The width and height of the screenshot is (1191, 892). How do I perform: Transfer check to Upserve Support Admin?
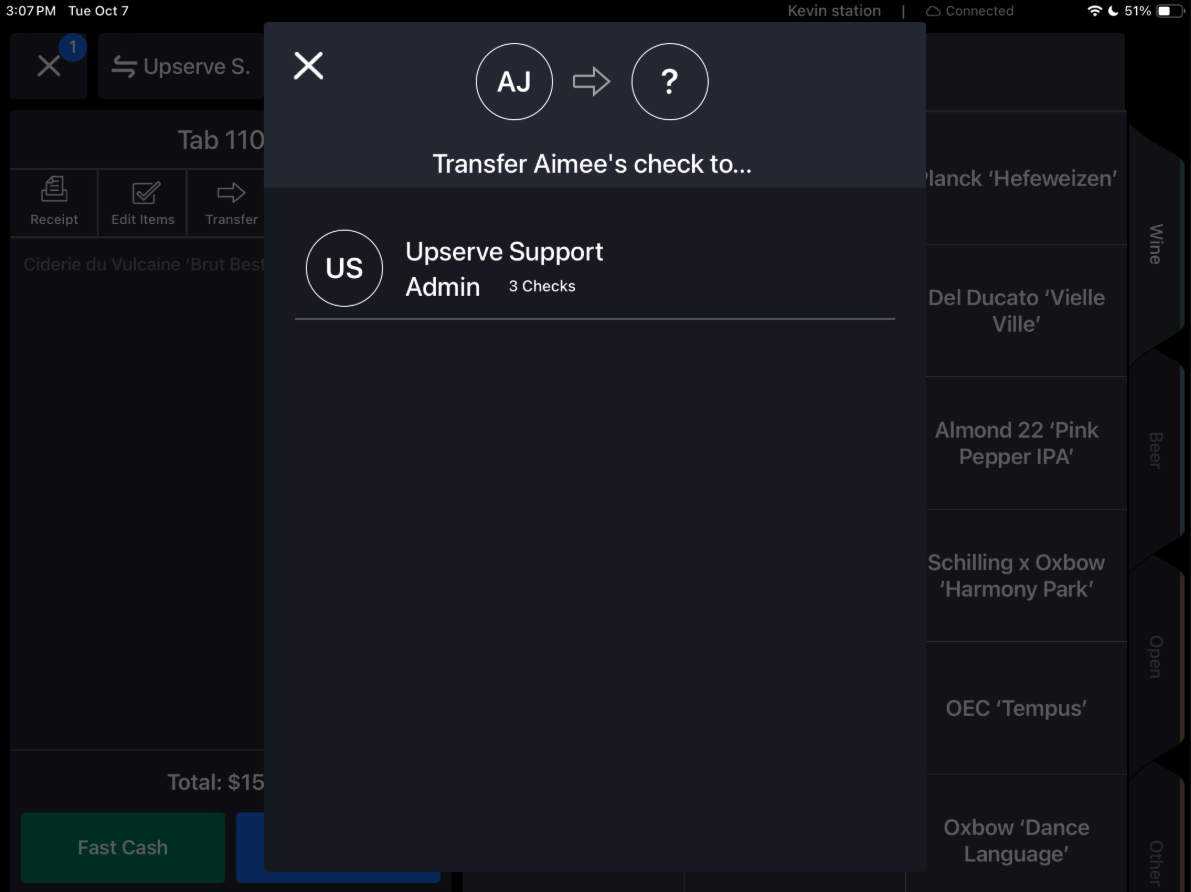coord(595,269)
